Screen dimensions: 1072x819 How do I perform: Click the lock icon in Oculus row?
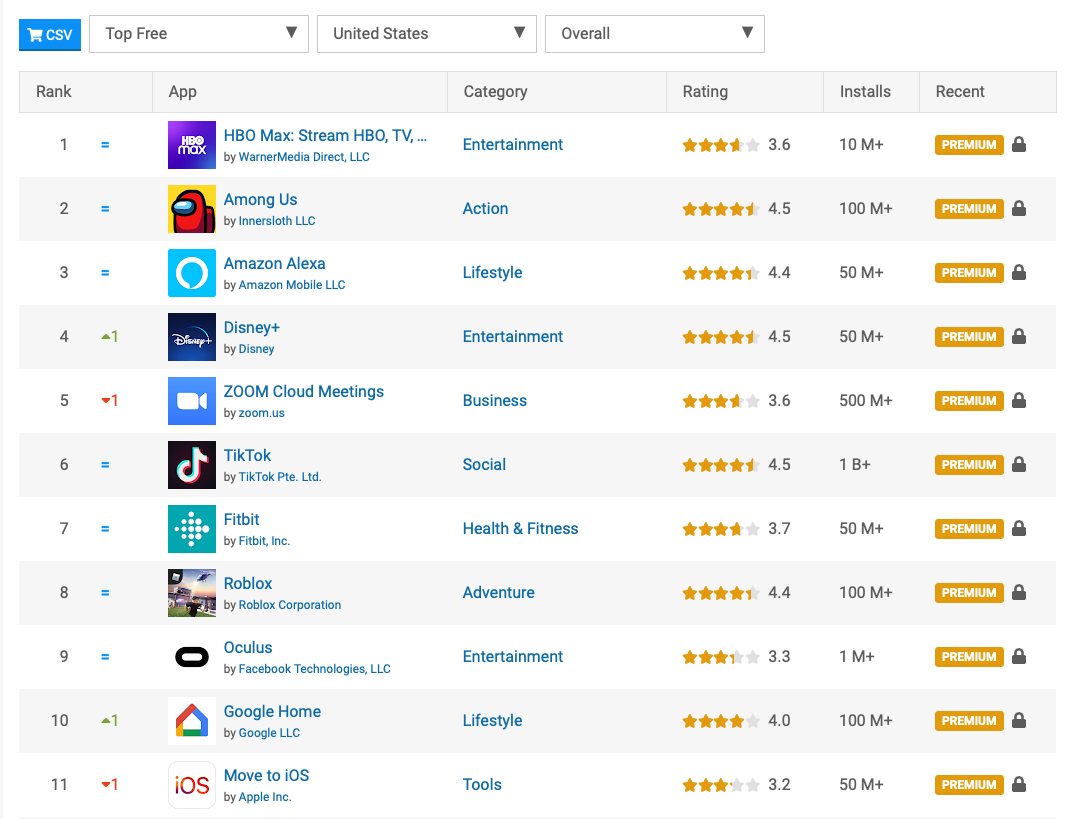1019,656
